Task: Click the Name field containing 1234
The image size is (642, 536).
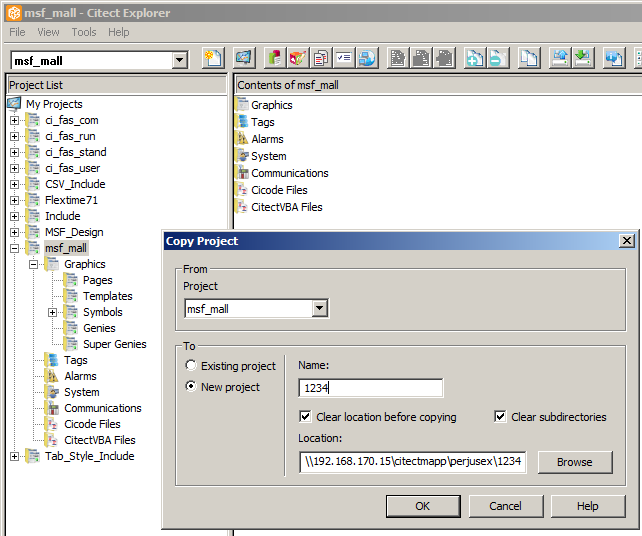Action: click(x=371, y=388)
